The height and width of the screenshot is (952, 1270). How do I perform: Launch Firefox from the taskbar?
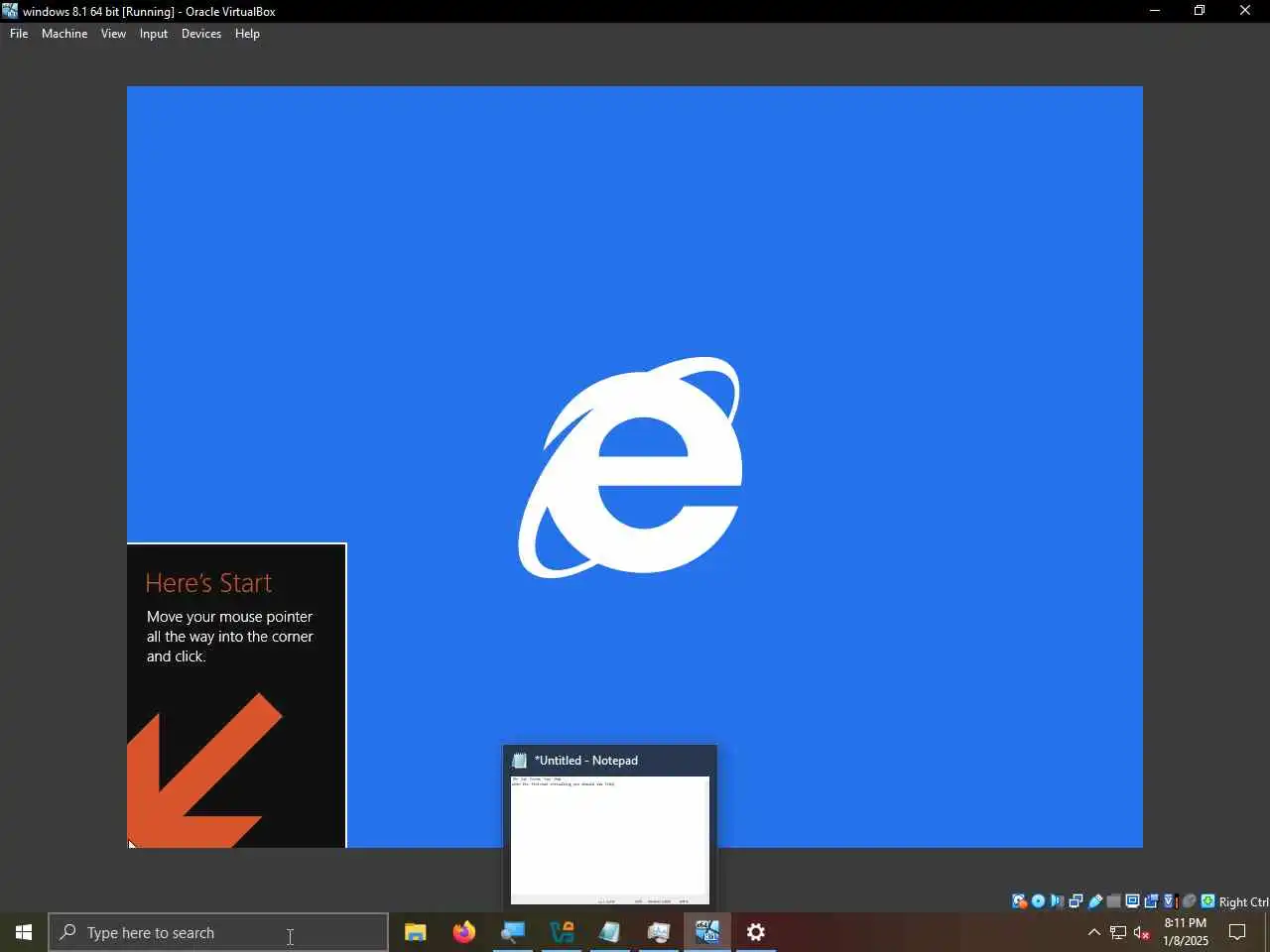click(x=463, y=932)
